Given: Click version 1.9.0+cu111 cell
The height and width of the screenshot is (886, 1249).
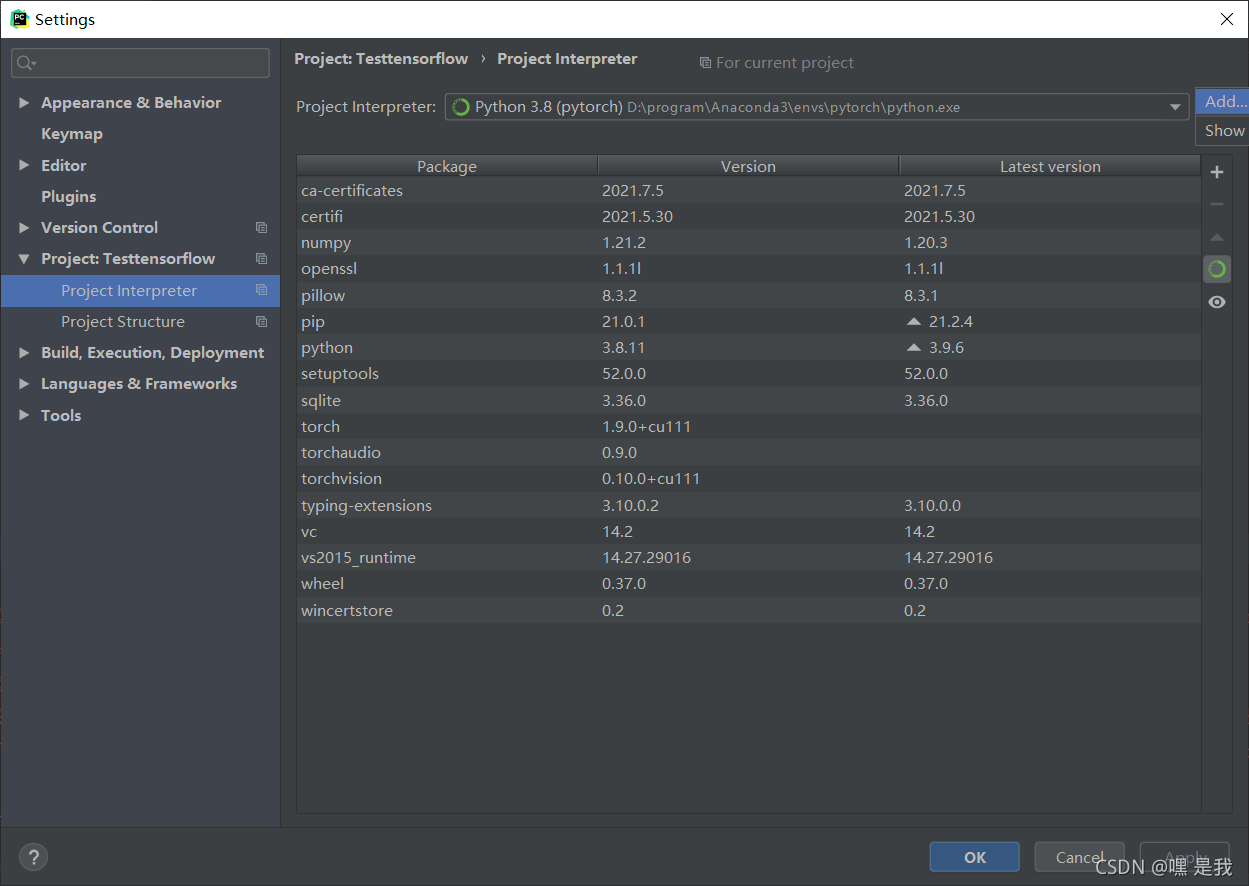Looking at the screenshot, I should coord(646,427).
